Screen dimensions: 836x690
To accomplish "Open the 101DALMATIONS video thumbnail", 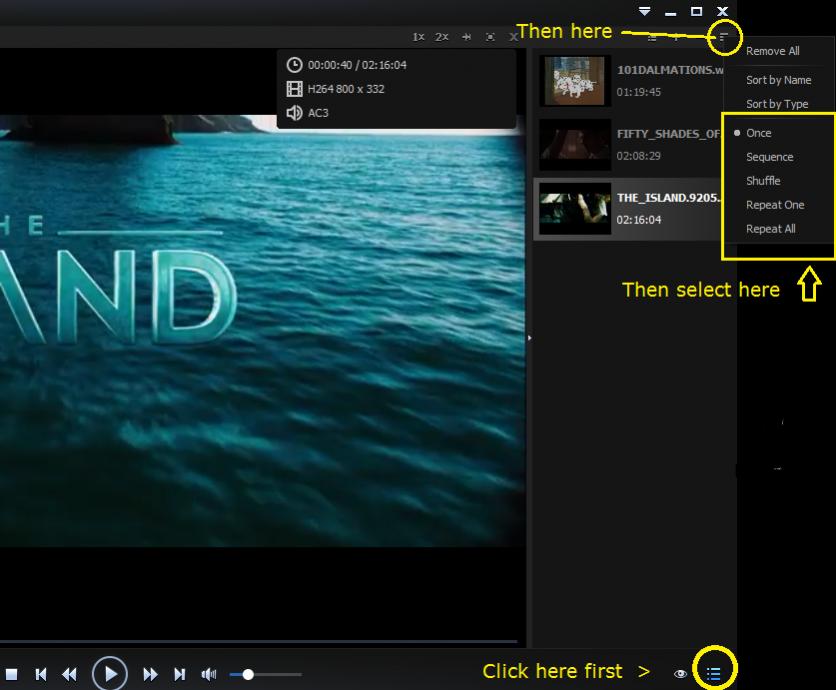I will tap(575, 81).
